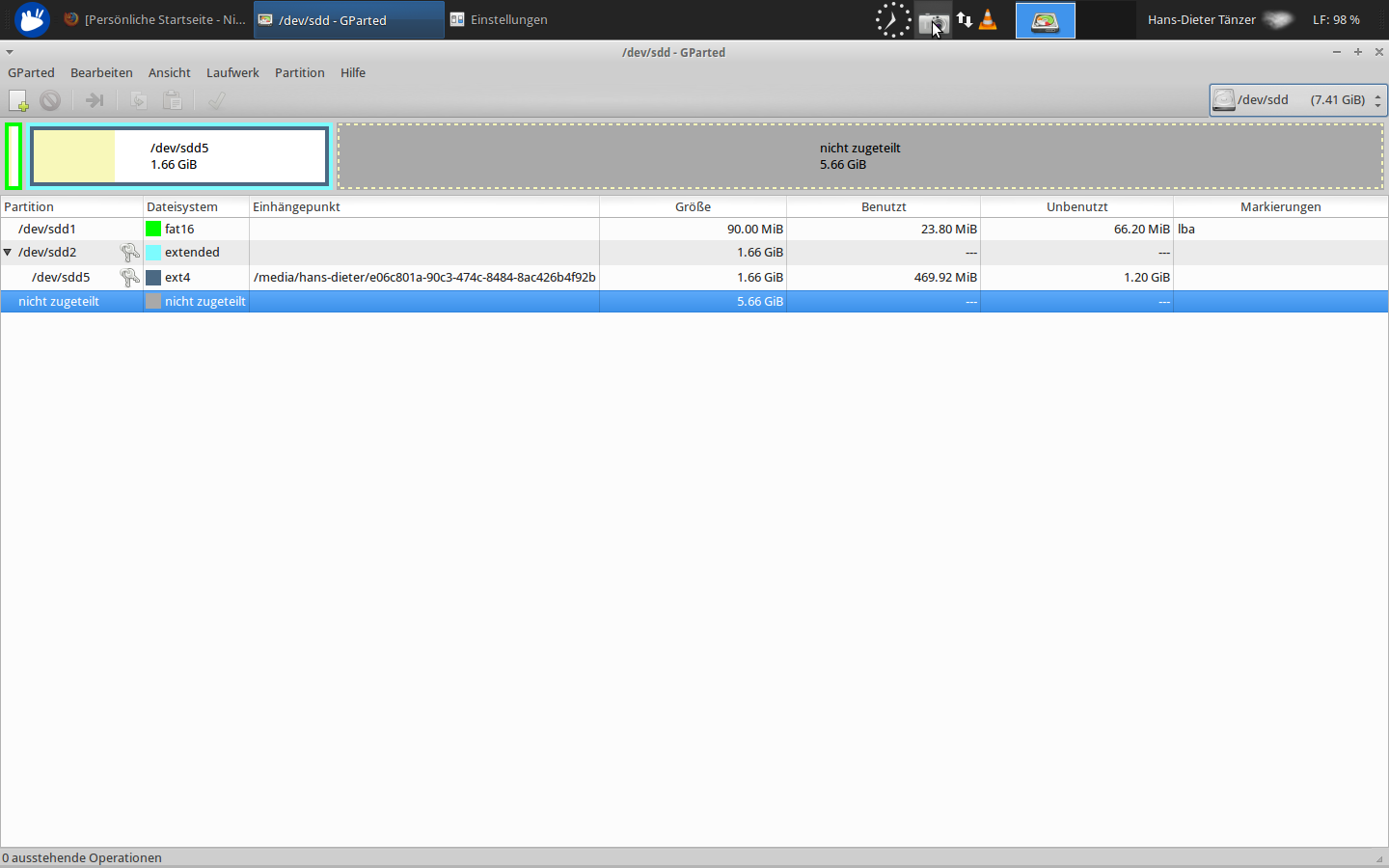This screenshot has height=868, width=1389.
Task: Select the nicht zugeteilt partition row
Action: coord(694,302)
